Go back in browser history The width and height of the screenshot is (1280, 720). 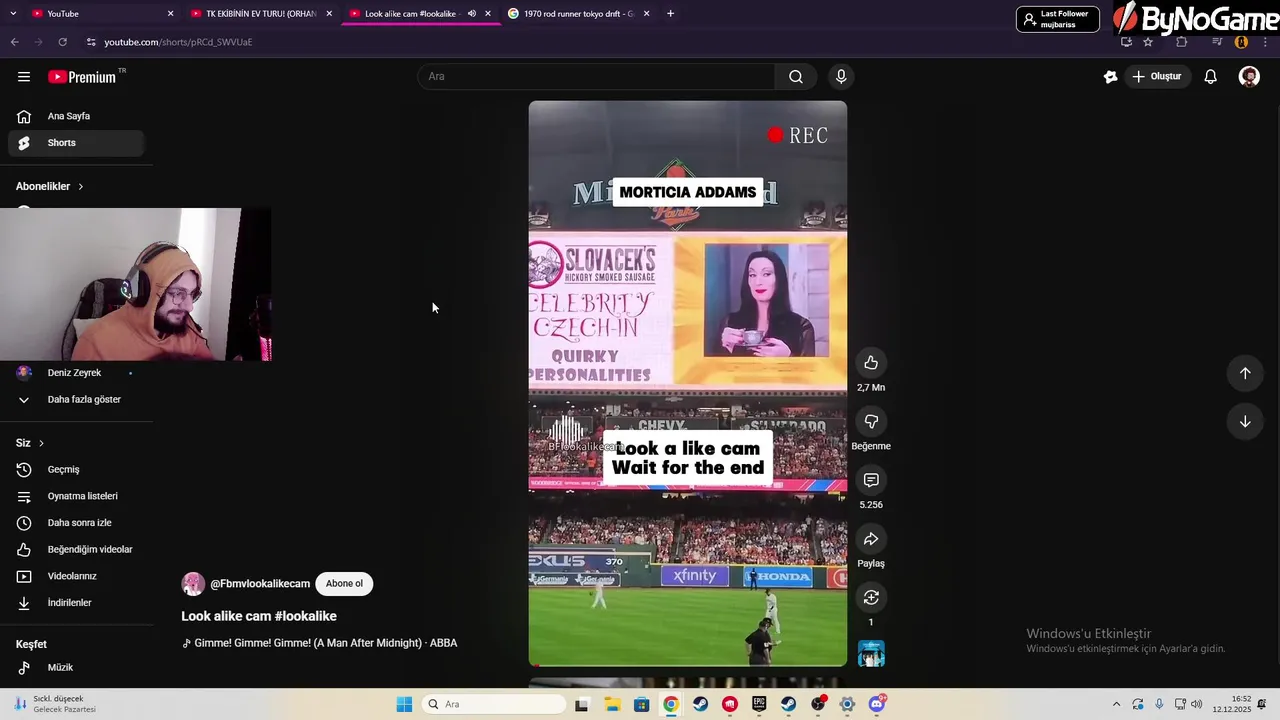pyautogui.click(x=14, y=42)
